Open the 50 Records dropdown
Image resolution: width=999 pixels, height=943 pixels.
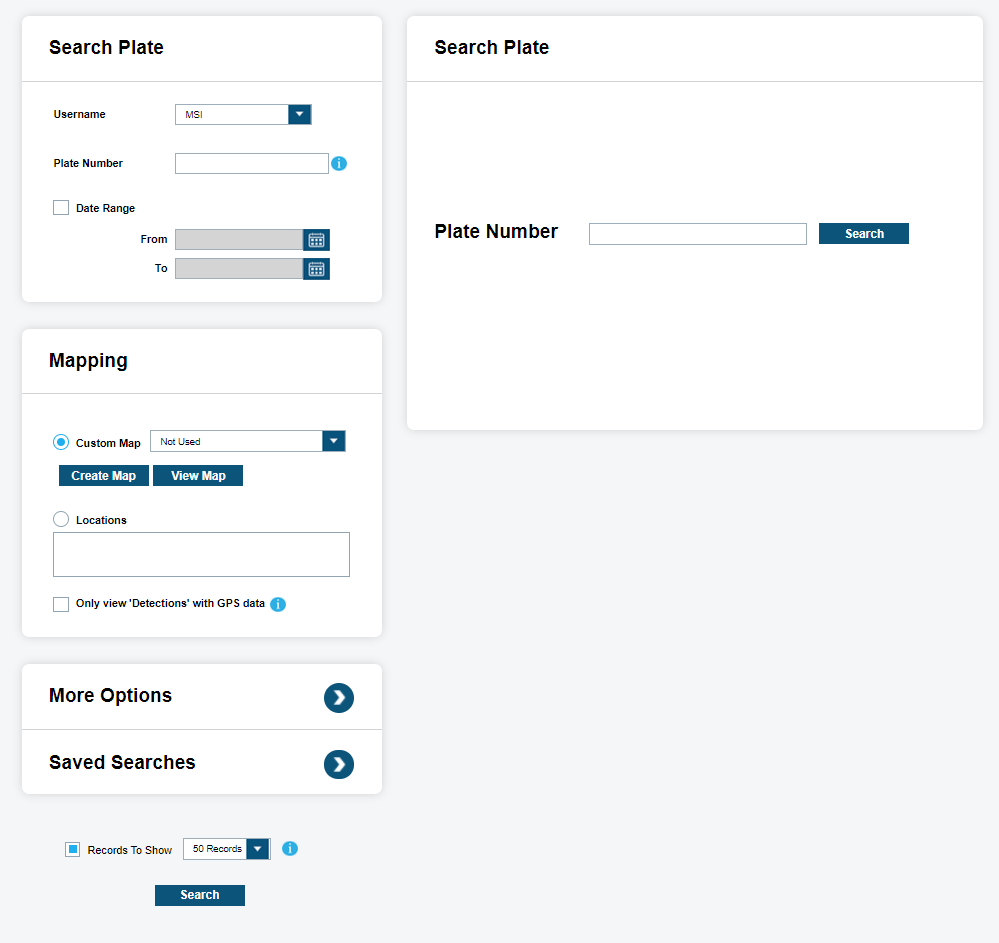[257, 849]
